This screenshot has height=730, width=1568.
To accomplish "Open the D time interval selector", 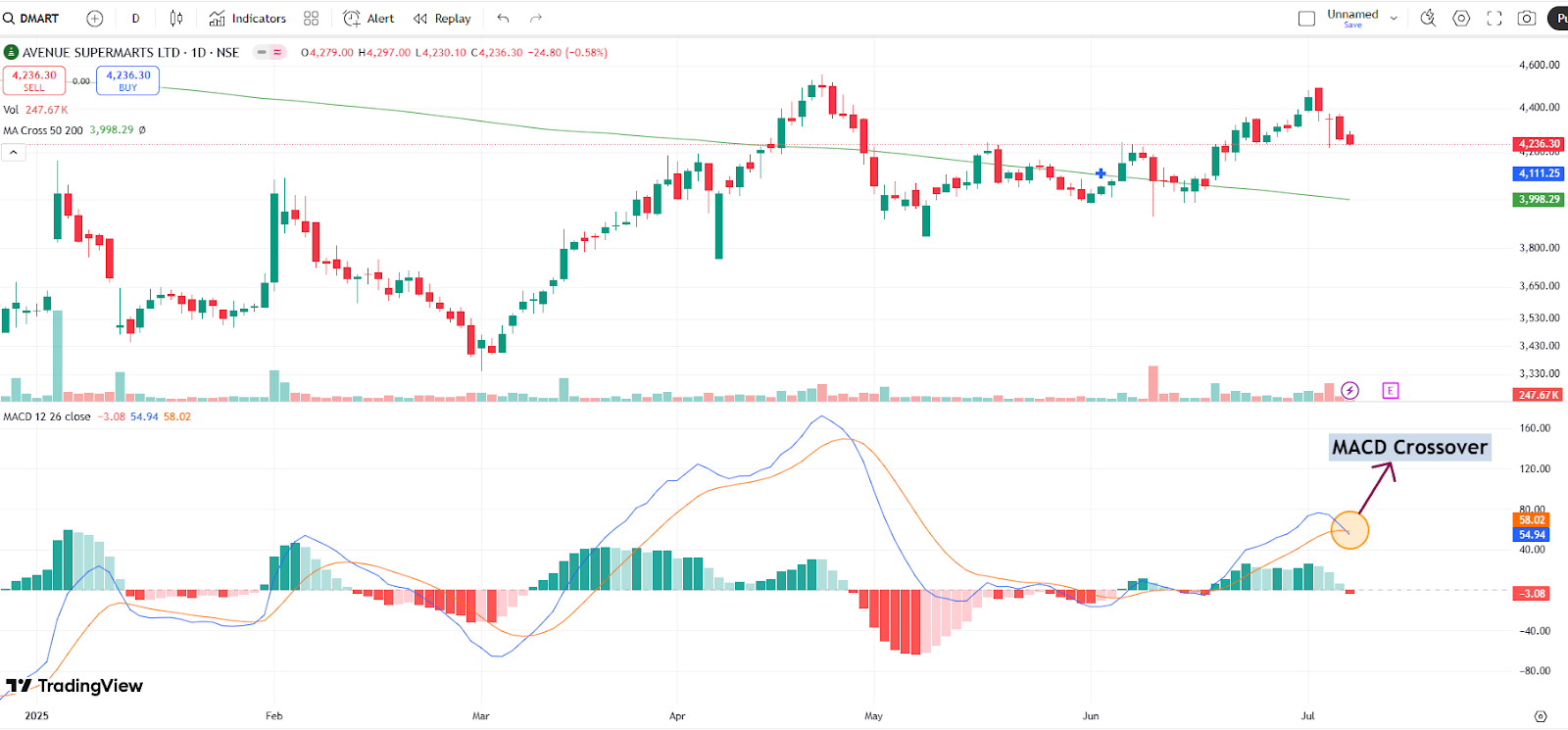I will click(135, 19).
